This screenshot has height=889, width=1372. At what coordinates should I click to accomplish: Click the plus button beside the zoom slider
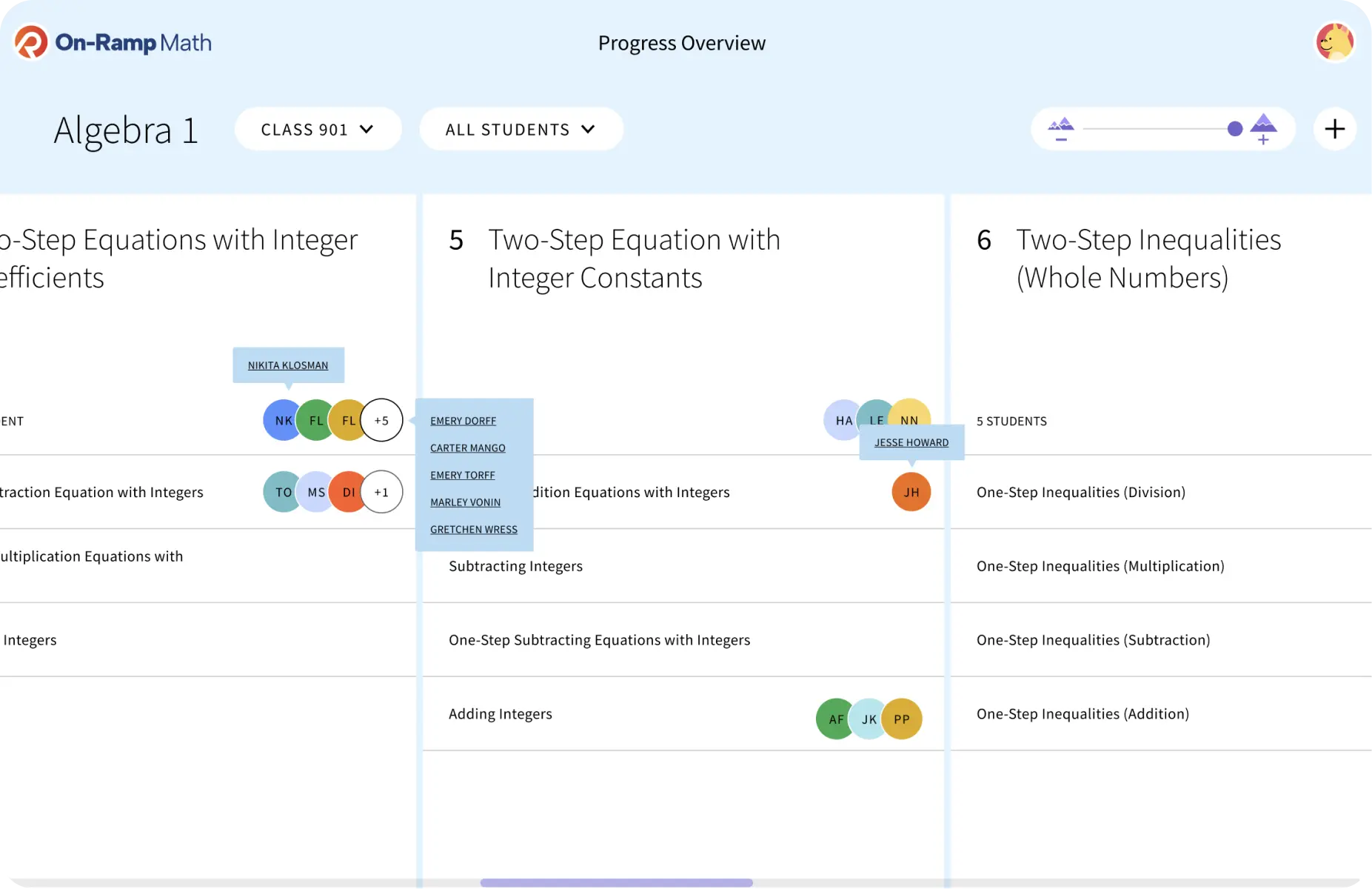pyautogui.click(x=1334, y=129)
